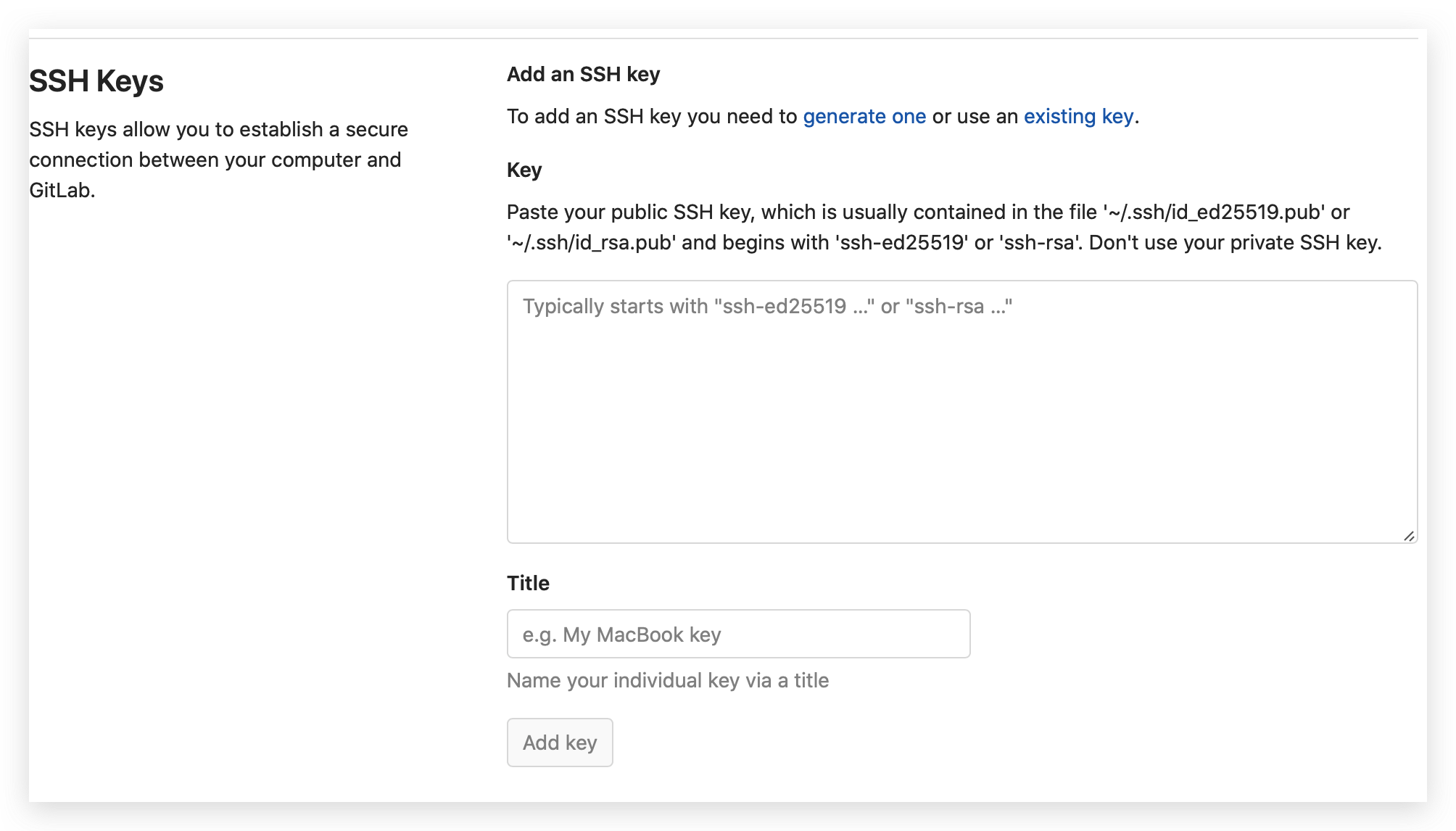
Task: Click the word "GitLab." in the description
Action: 62,190
